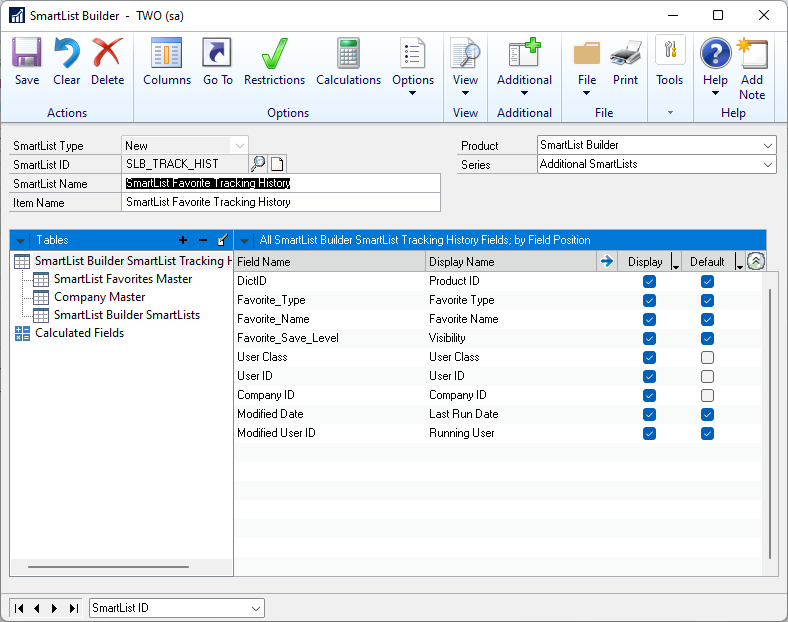The width and height of the screenshot is (788, 622).
Task: Add a table with the plus icon
Action: (183, 240)
